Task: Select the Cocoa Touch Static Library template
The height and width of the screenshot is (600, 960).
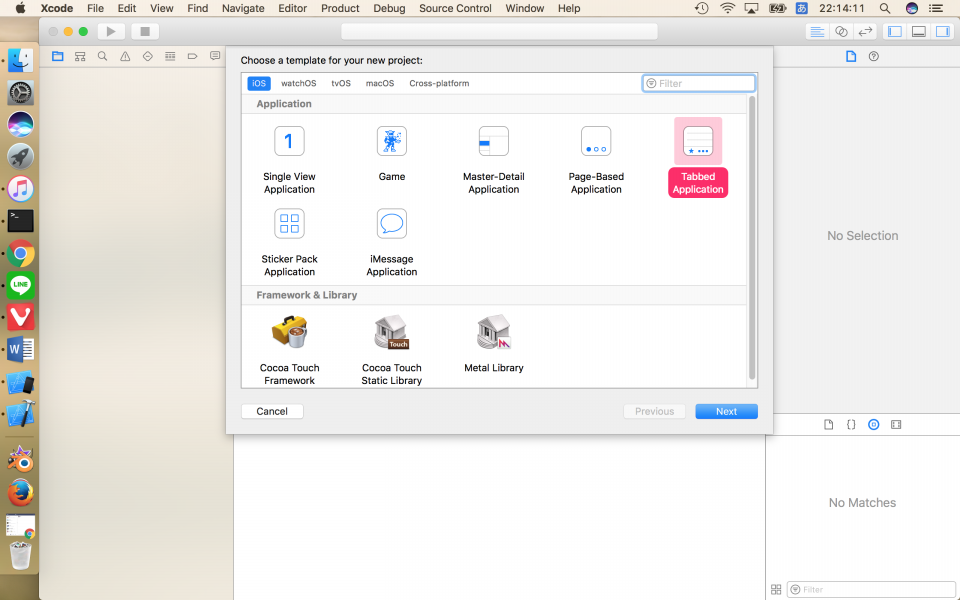Action: tap(392, 350)
